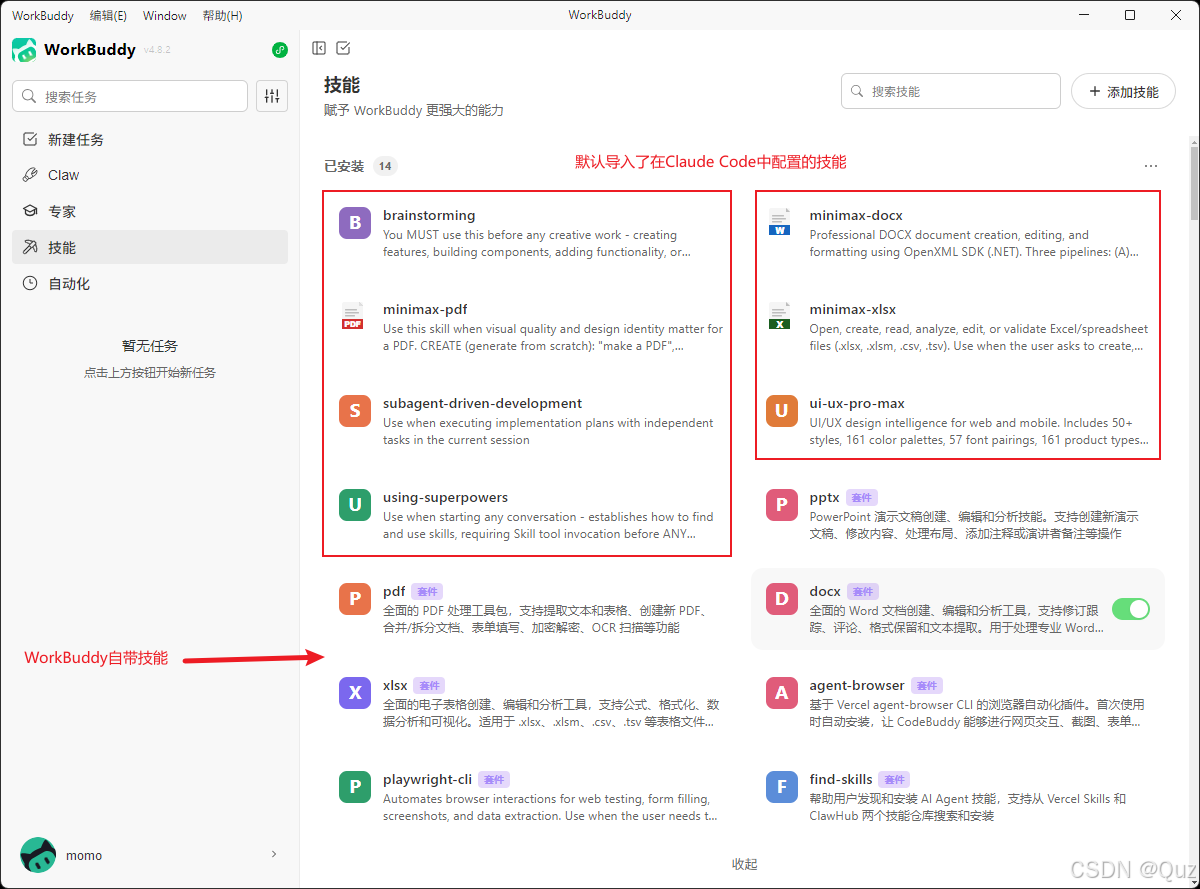Click the 搜索任务 input field
The image size is (1200, 889).
tap(130, 96)
